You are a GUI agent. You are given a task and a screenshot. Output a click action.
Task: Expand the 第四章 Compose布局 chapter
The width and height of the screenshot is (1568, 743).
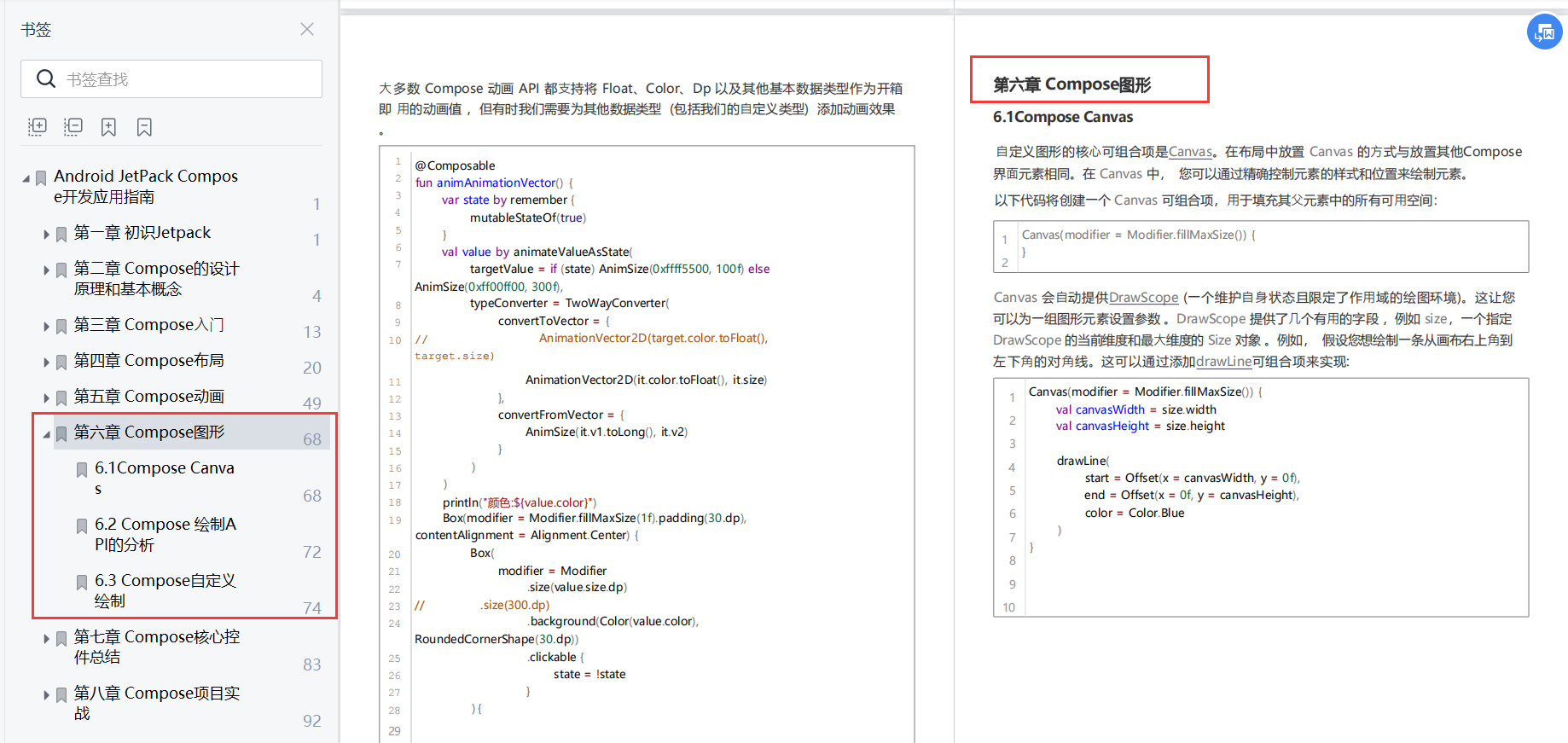[x=46, y=363]
